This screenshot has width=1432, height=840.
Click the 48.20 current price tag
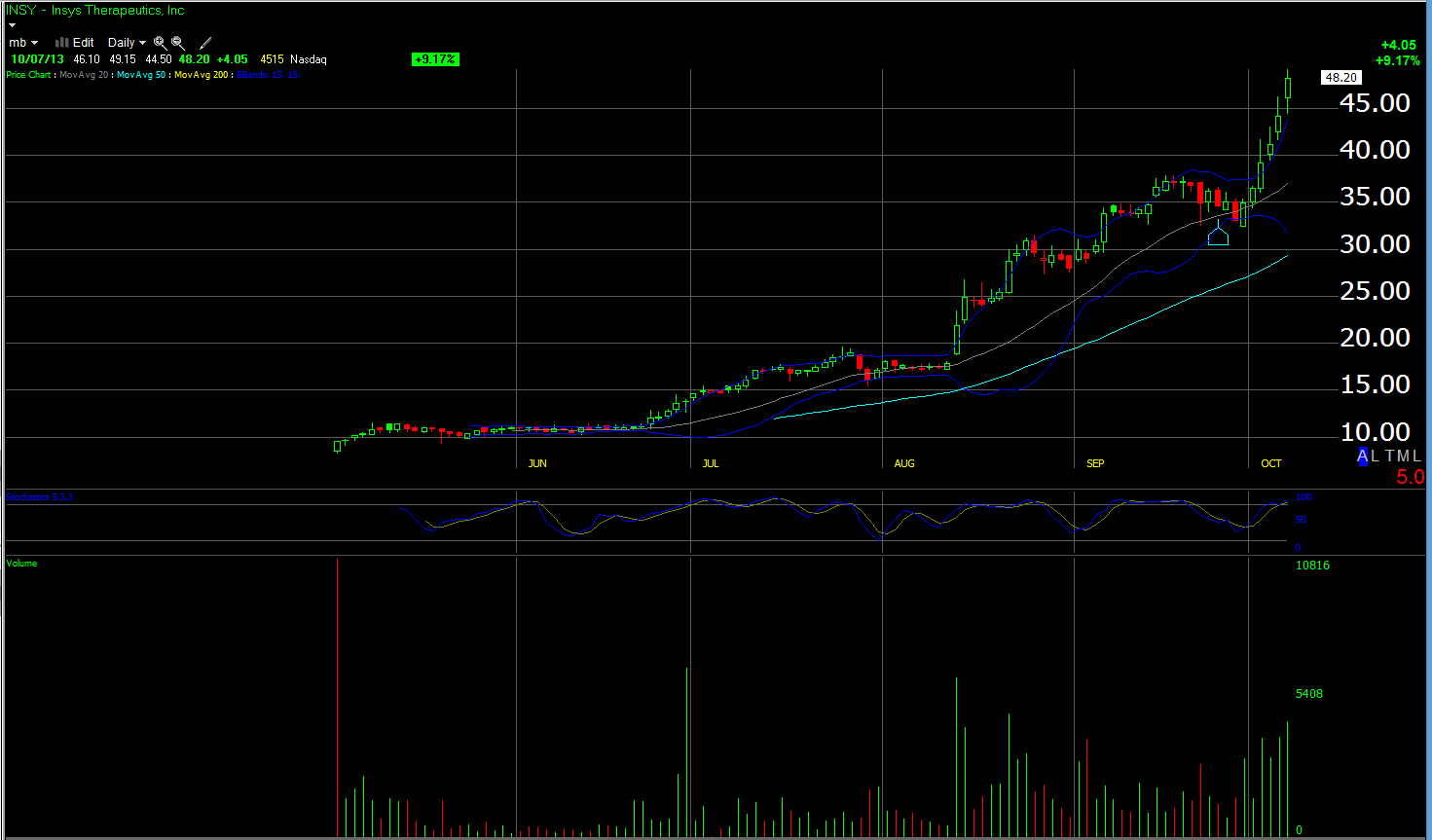(x=1340, y=78)
